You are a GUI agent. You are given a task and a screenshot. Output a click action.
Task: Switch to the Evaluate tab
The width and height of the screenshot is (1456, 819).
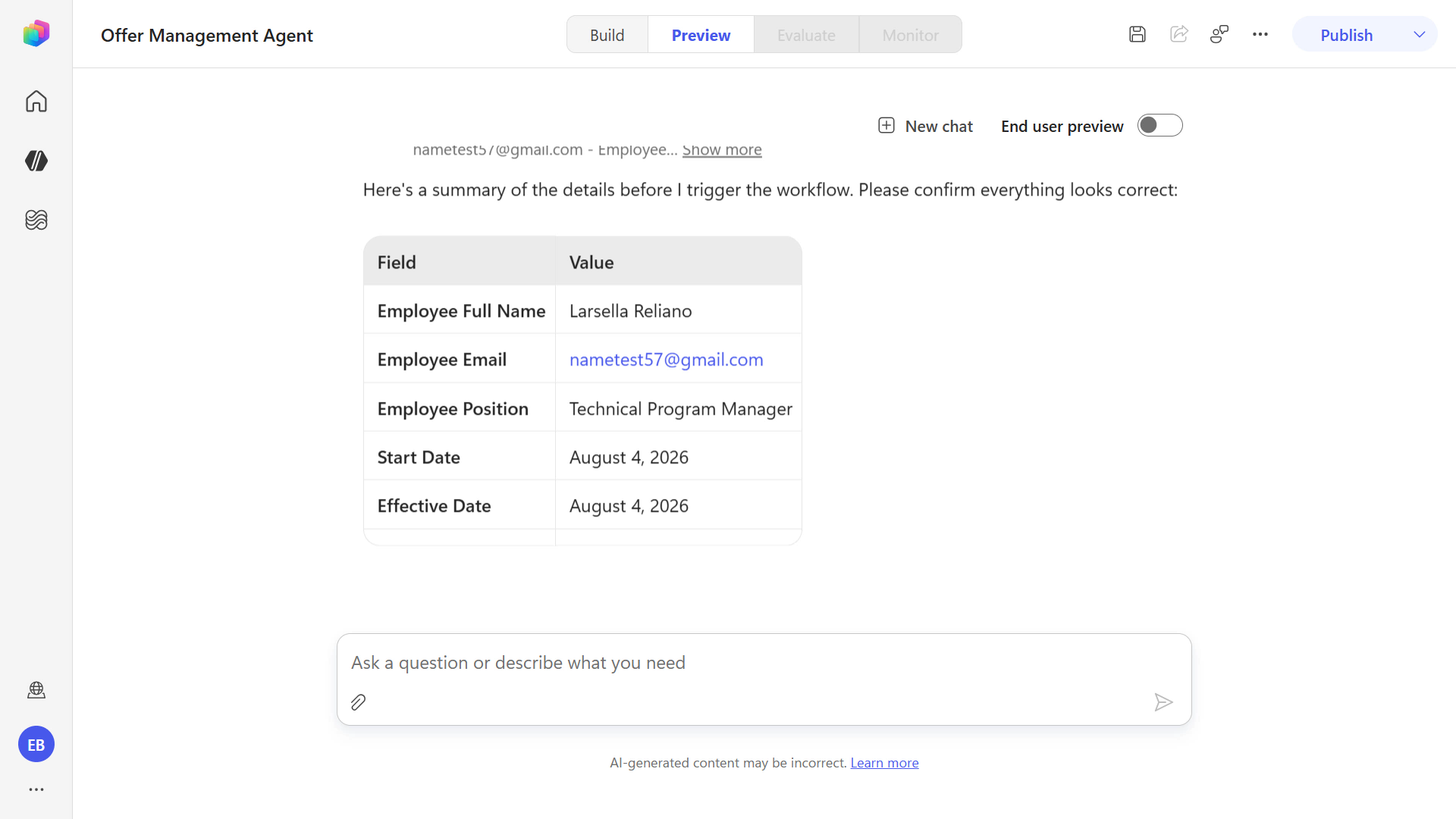[x=806, y=35]
